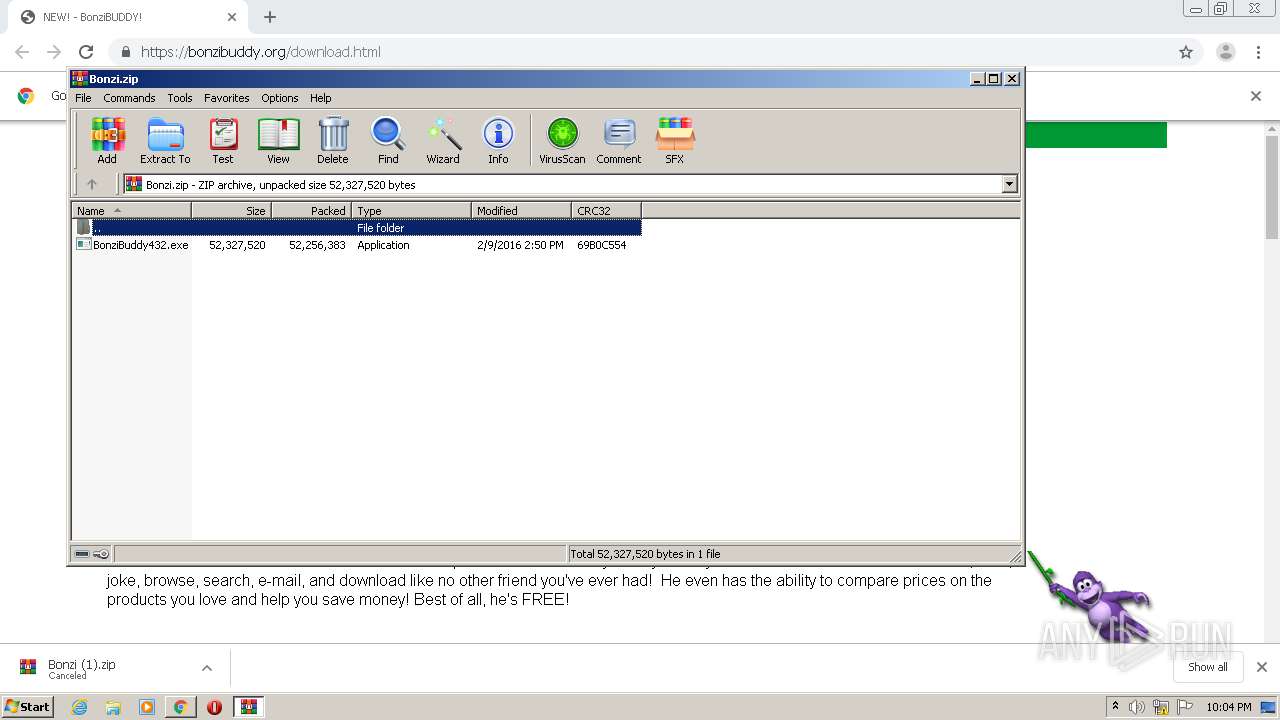
Task: Open the WinRAR File menu
Action: [x=83, y=98]
